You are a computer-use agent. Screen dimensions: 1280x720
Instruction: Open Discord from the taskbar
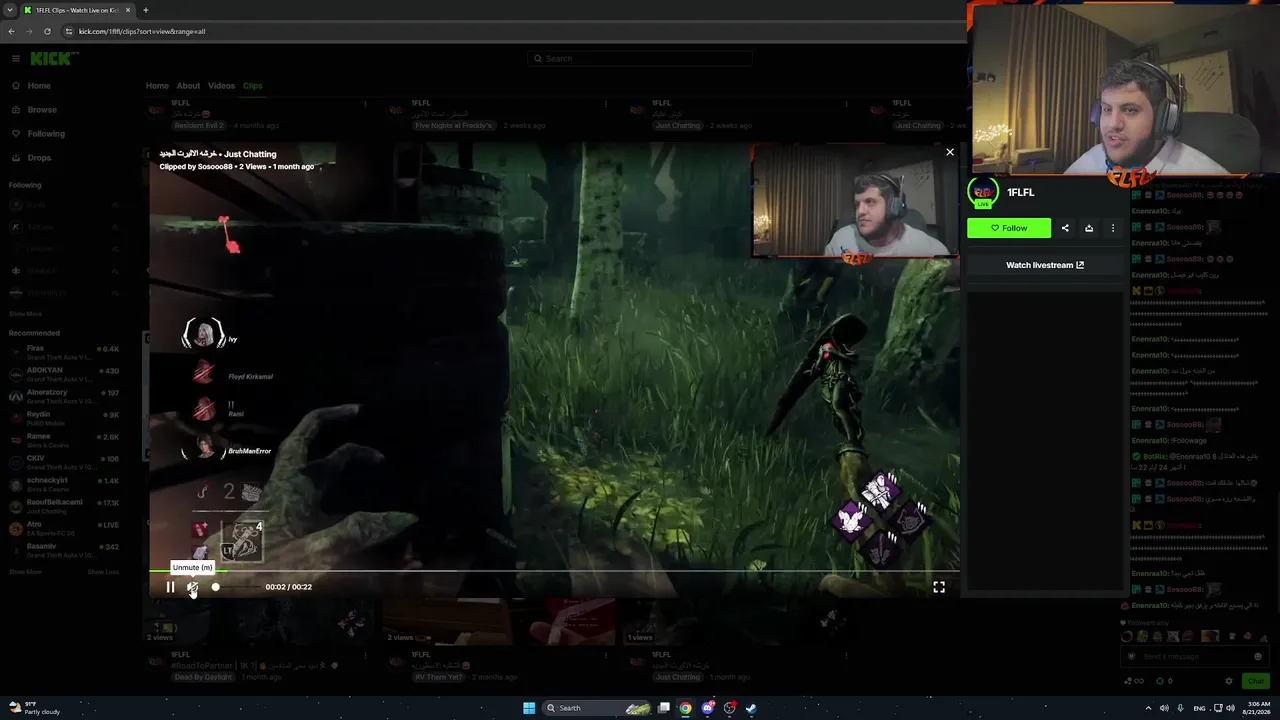click(708, 708)
